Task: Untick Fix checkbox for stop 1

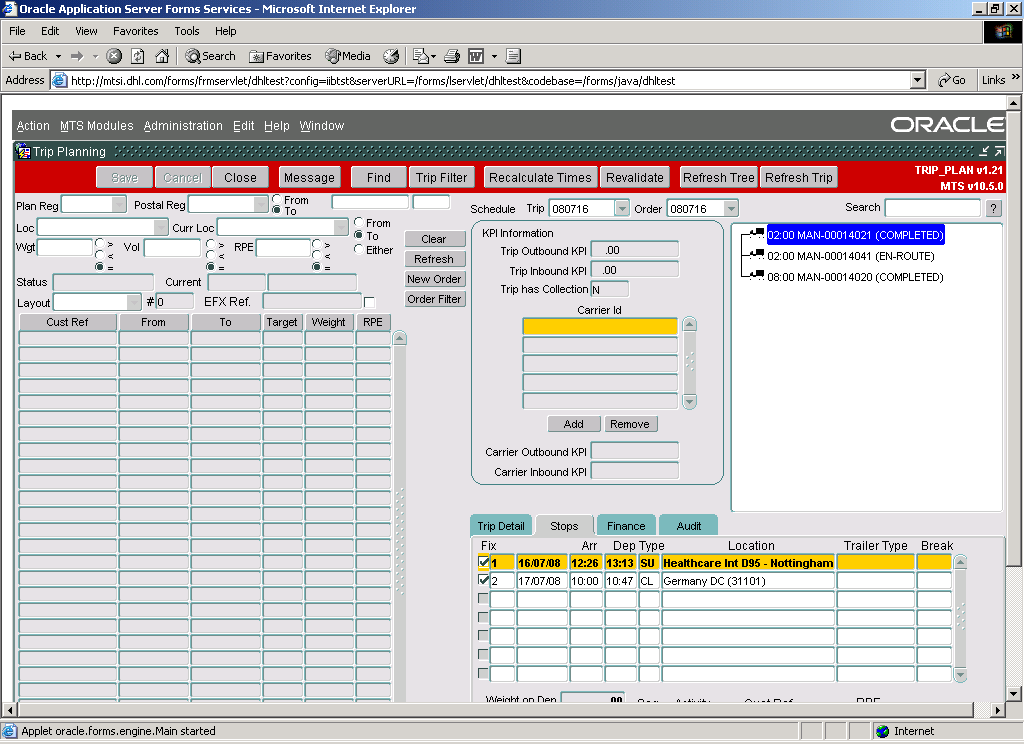Action: click(x=484, y=561)
